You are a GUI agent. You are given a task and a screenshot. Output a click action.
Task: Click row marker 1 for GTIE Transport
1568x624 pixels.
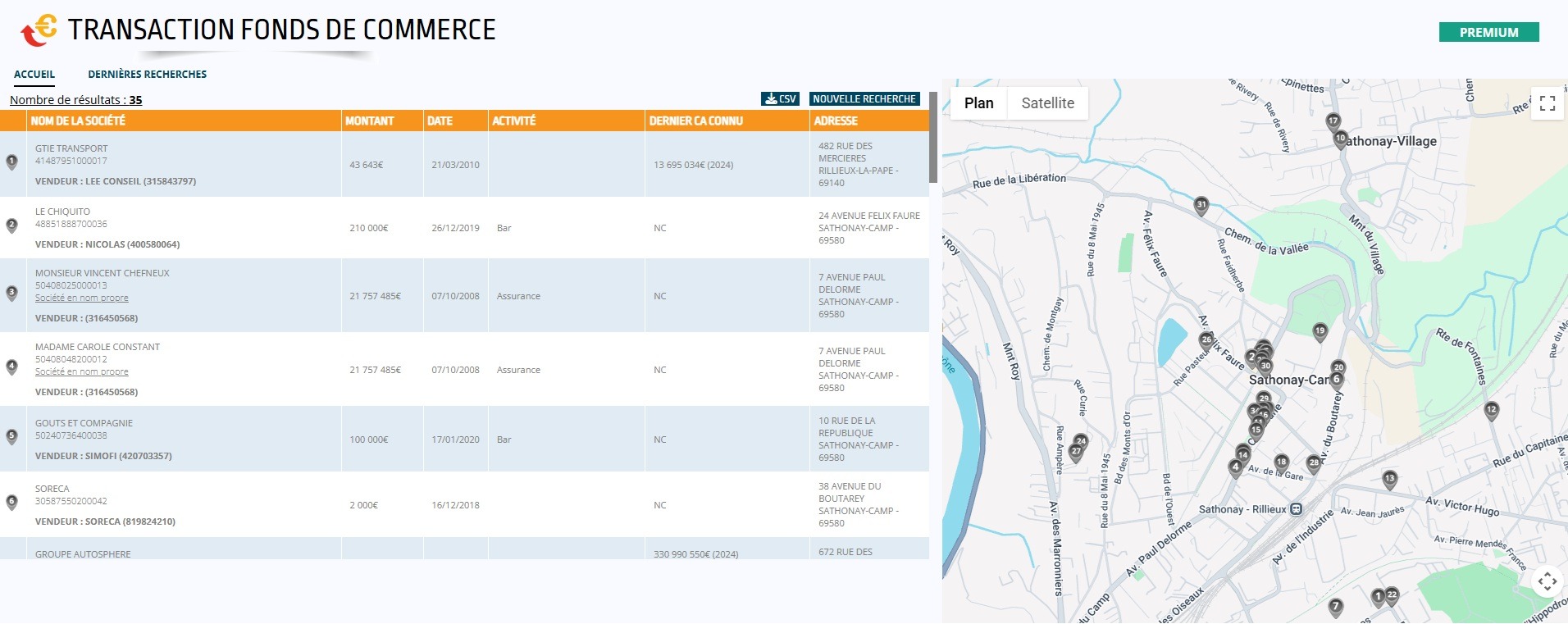tap(11, 162)
